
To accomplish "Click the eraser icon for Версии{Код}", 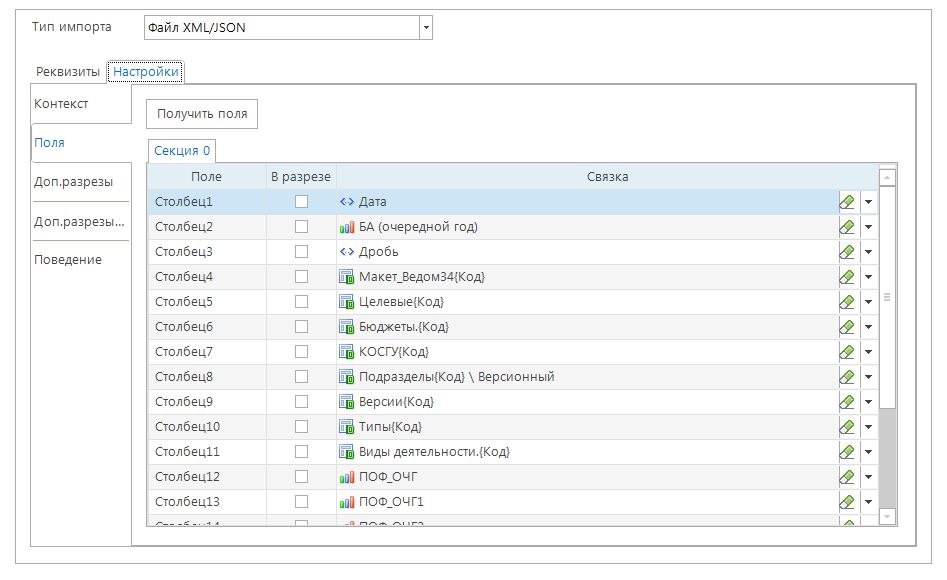I will coord(848,402).
